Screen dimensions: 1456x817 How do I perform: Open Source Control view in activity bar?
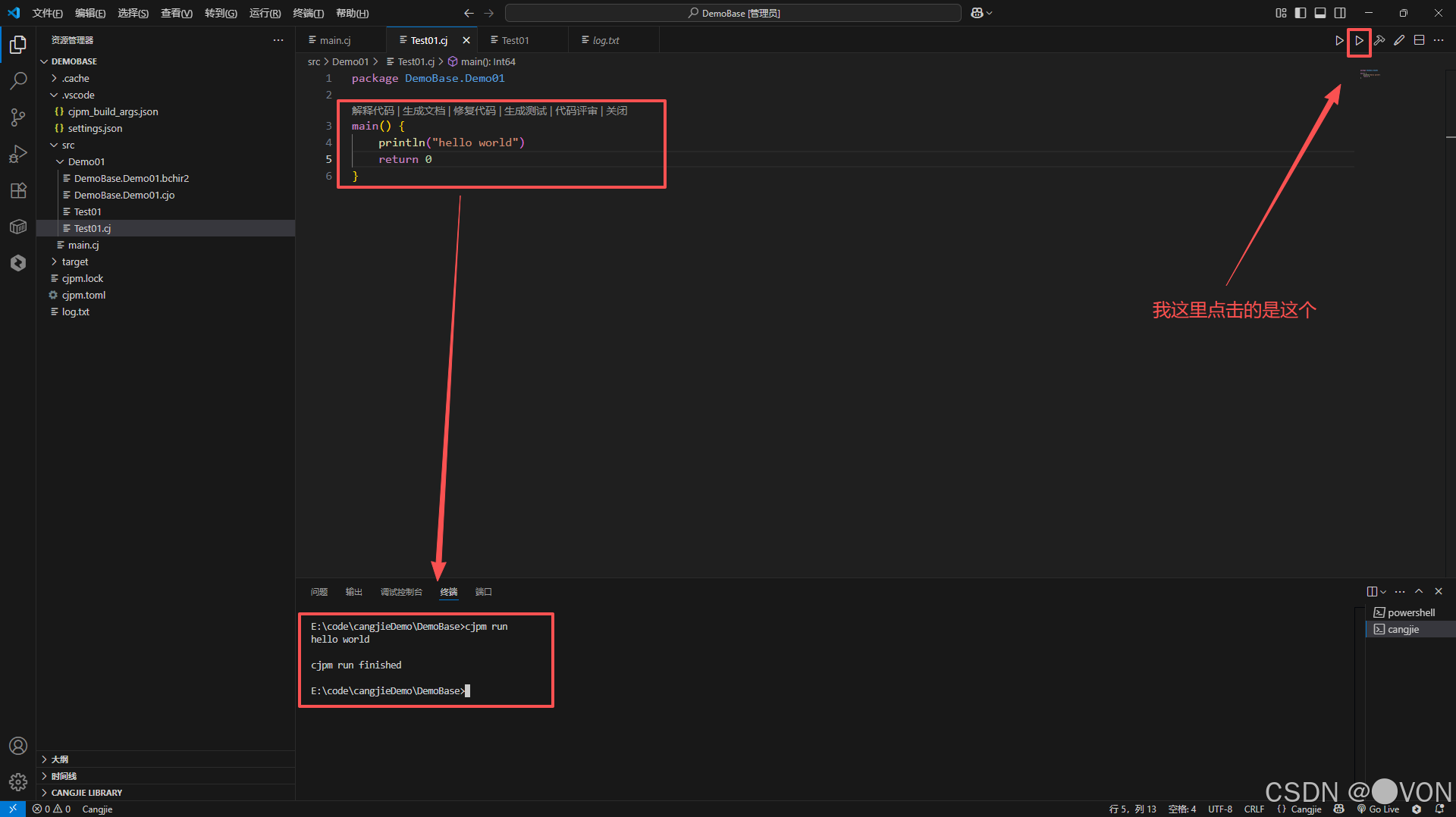[18, 117]
